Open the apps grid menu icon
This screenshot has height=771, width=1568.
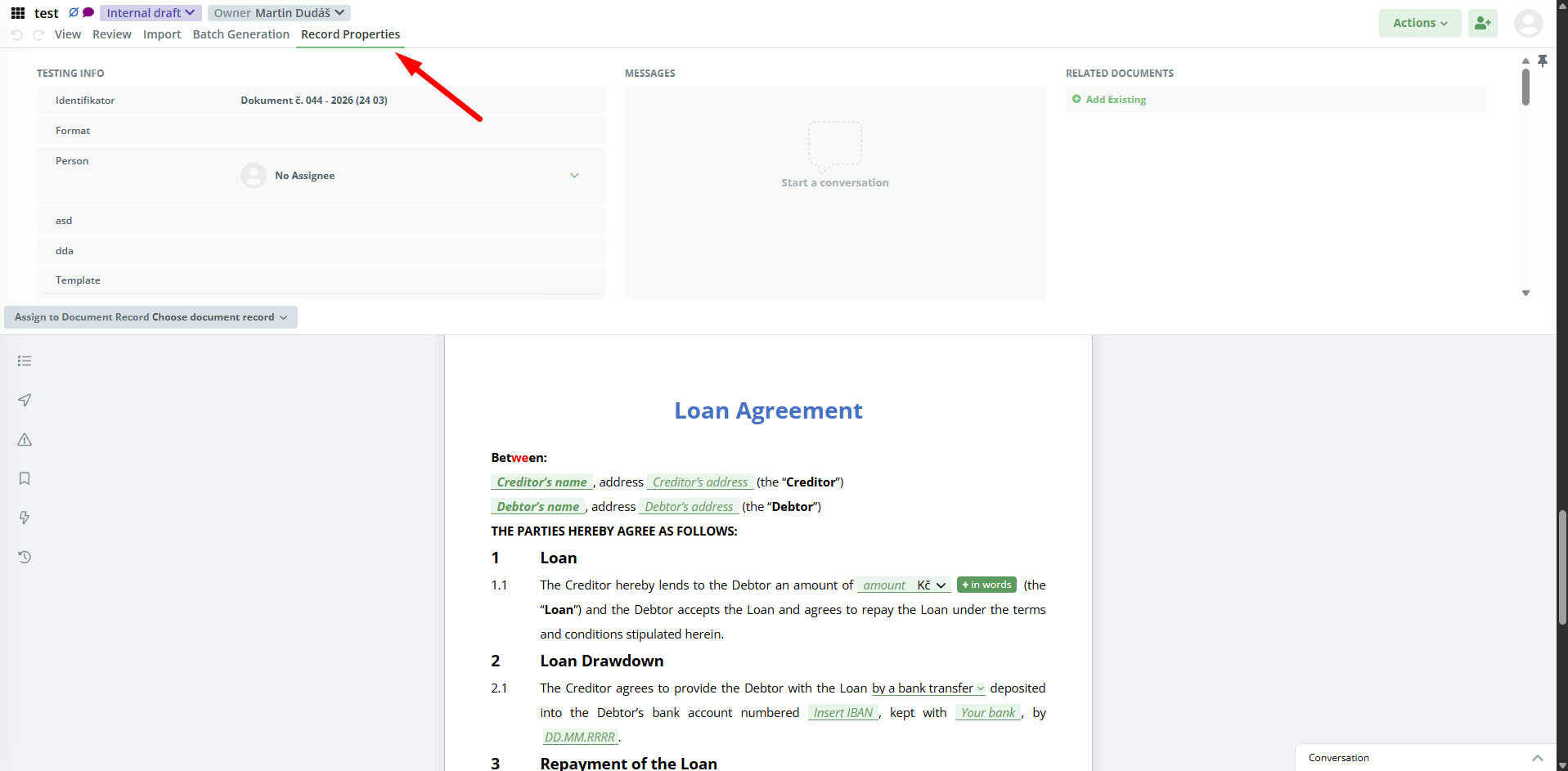(x=18, y=13)
